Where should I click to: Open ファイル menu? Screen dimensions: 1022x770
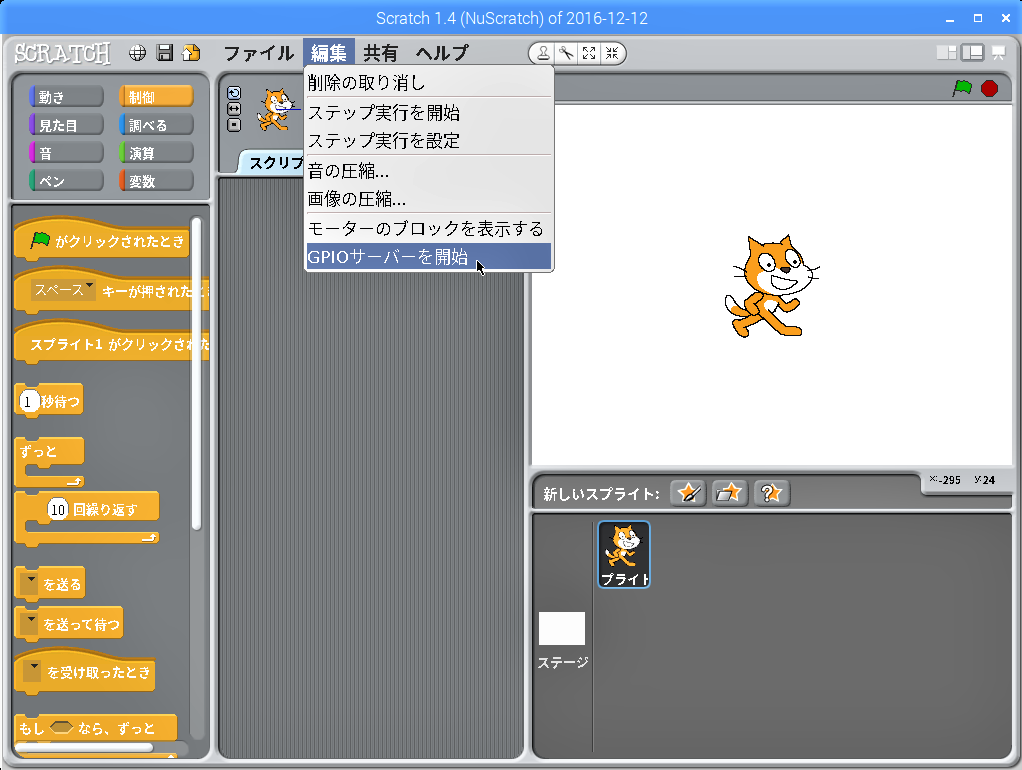259,53
